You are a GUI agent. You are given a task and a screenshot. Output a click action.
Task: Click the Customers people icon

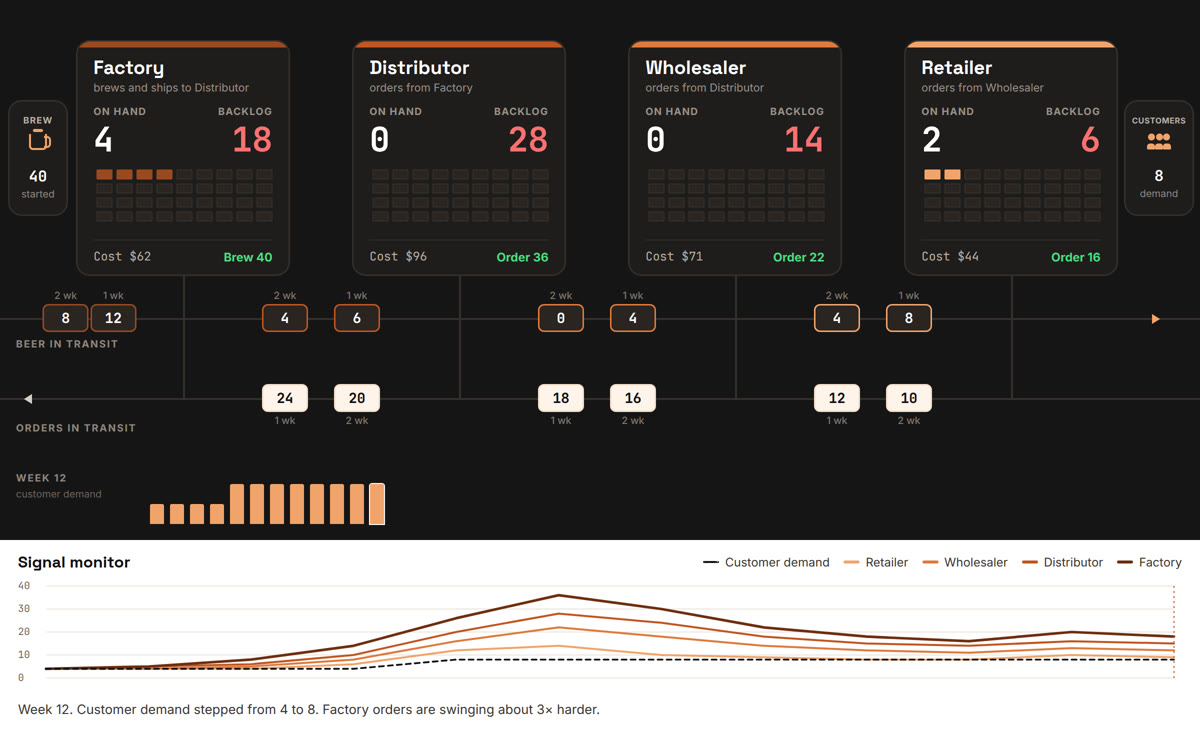[1159, 142]
